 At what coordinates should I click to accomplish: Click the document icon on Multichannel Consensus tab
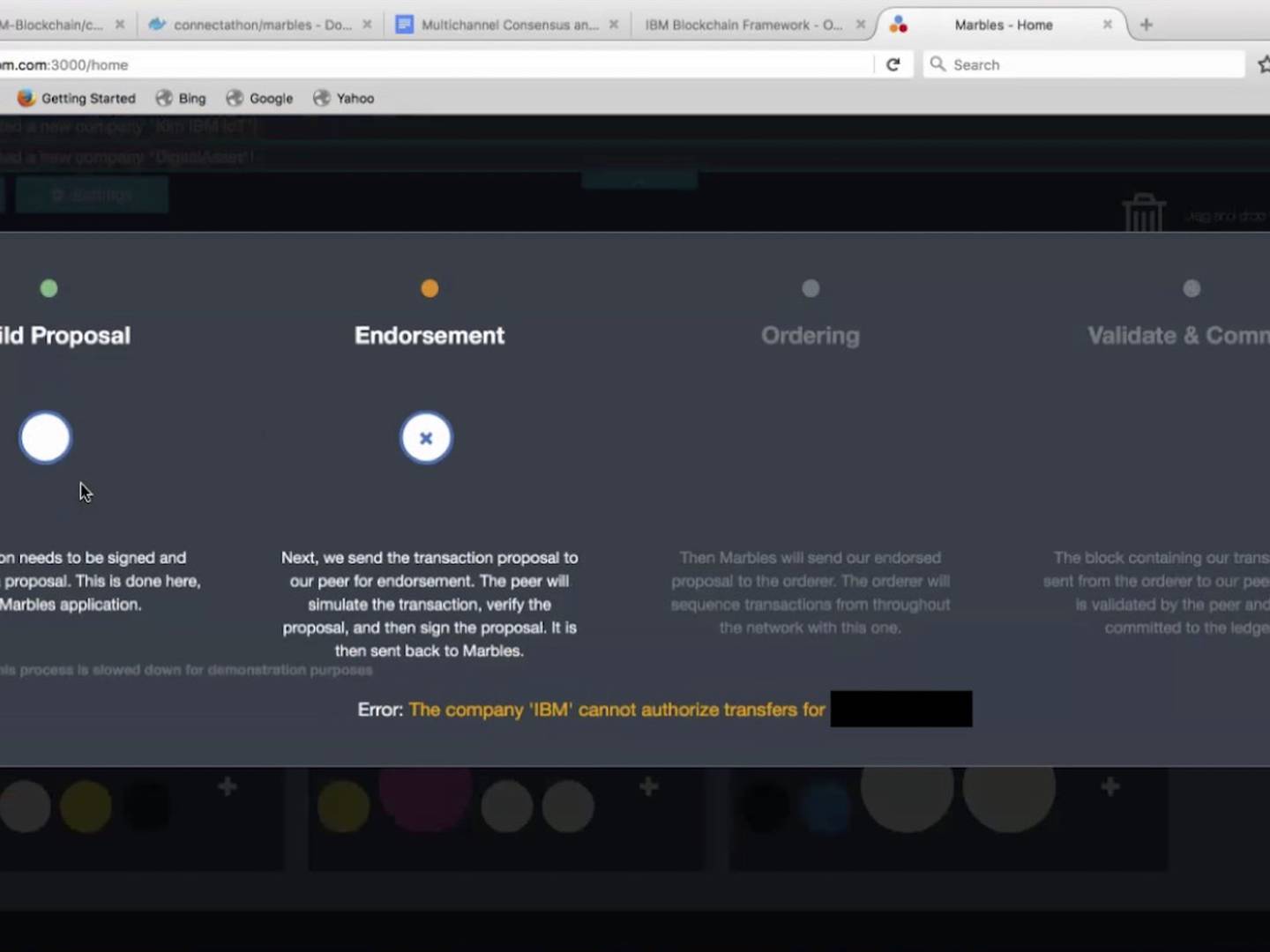[404, 24]
